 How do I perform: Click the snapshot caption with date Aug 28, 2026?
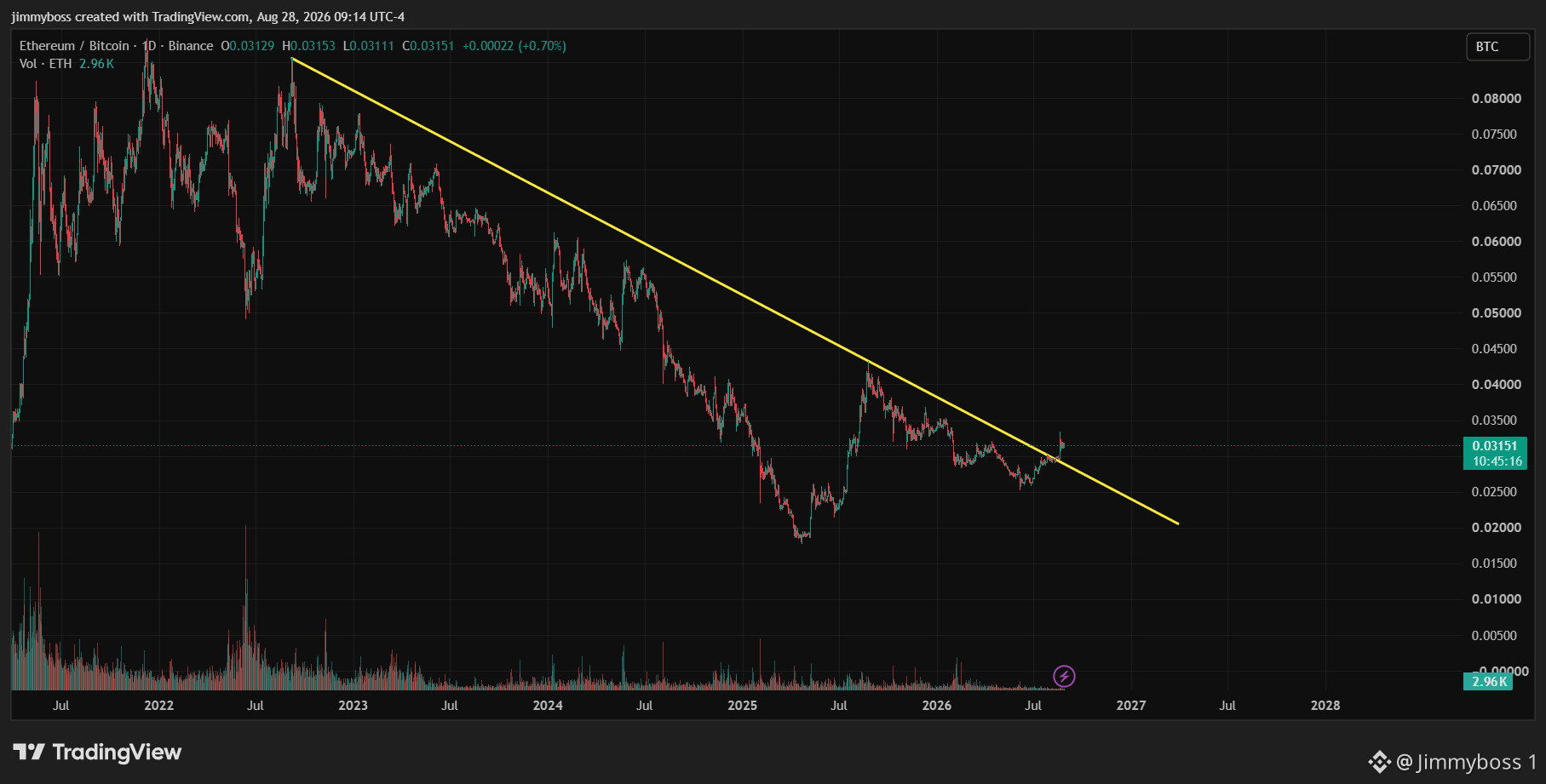pyautogui.click(x=208, y=17)
